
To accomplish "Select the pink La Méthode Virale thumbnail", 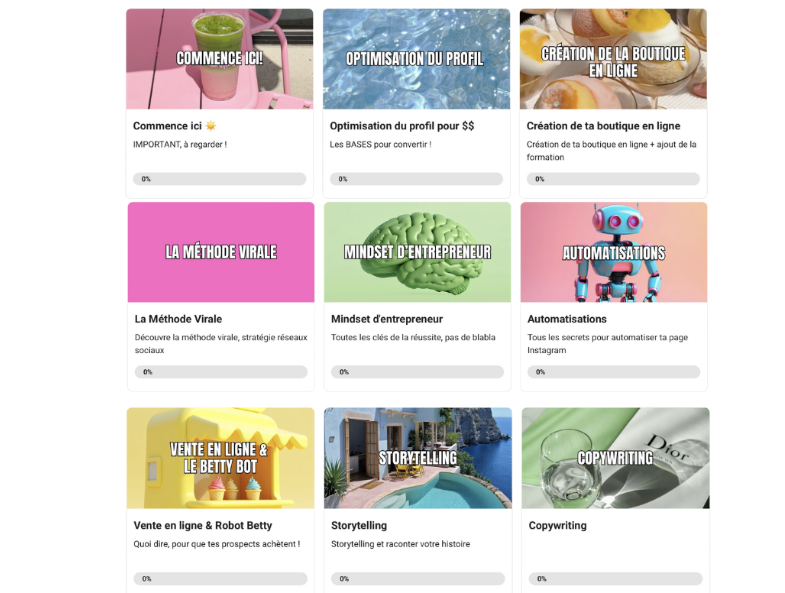I will tap(221, 252).
